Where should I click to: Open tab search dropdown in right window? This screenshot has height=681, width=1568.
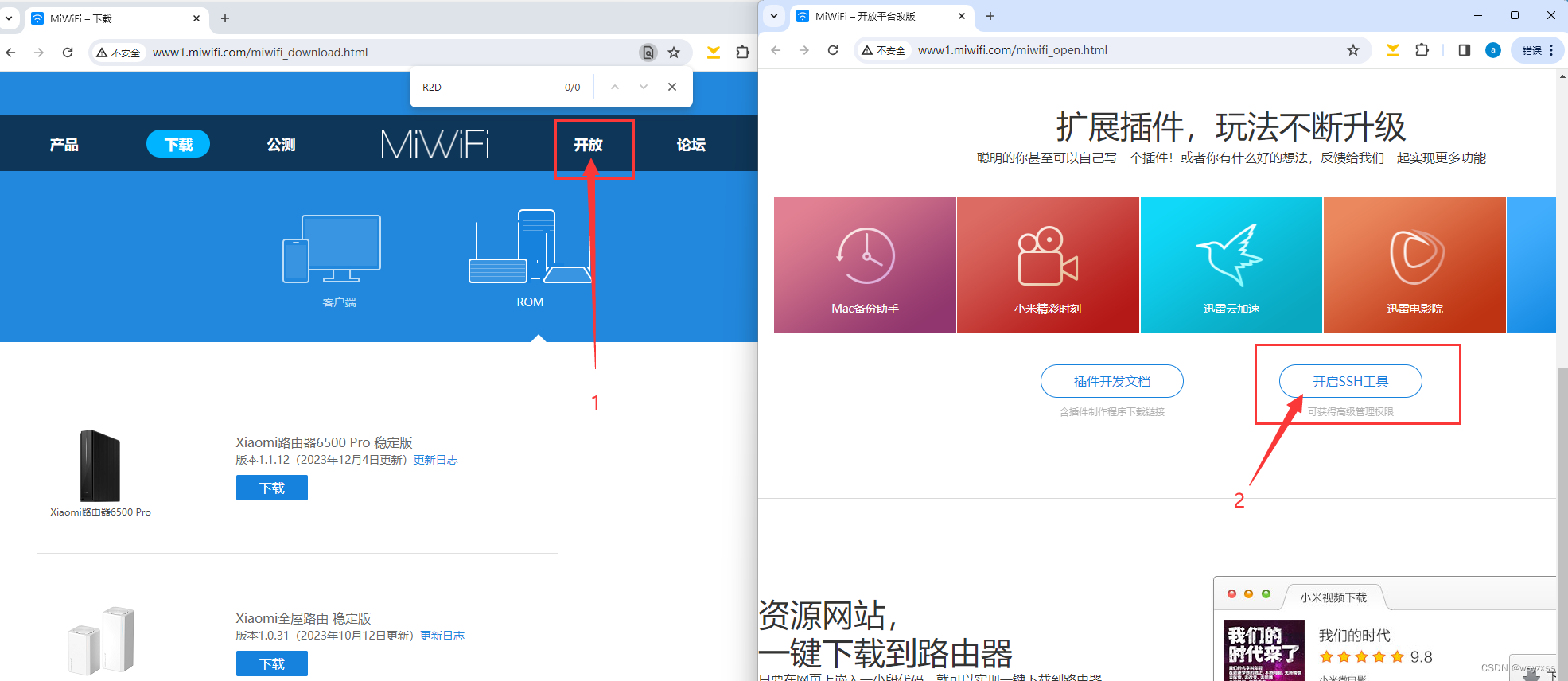[773, 16]
